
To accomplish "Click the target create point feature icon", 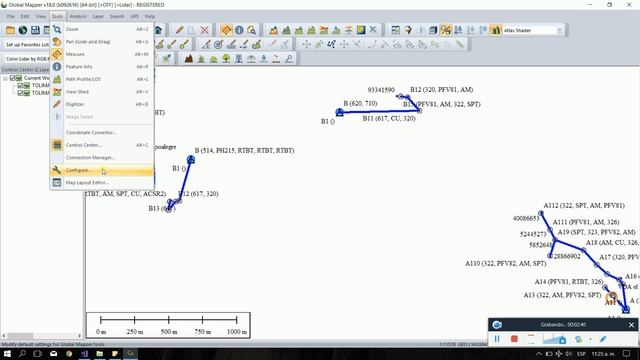I will tap(218, 44).
